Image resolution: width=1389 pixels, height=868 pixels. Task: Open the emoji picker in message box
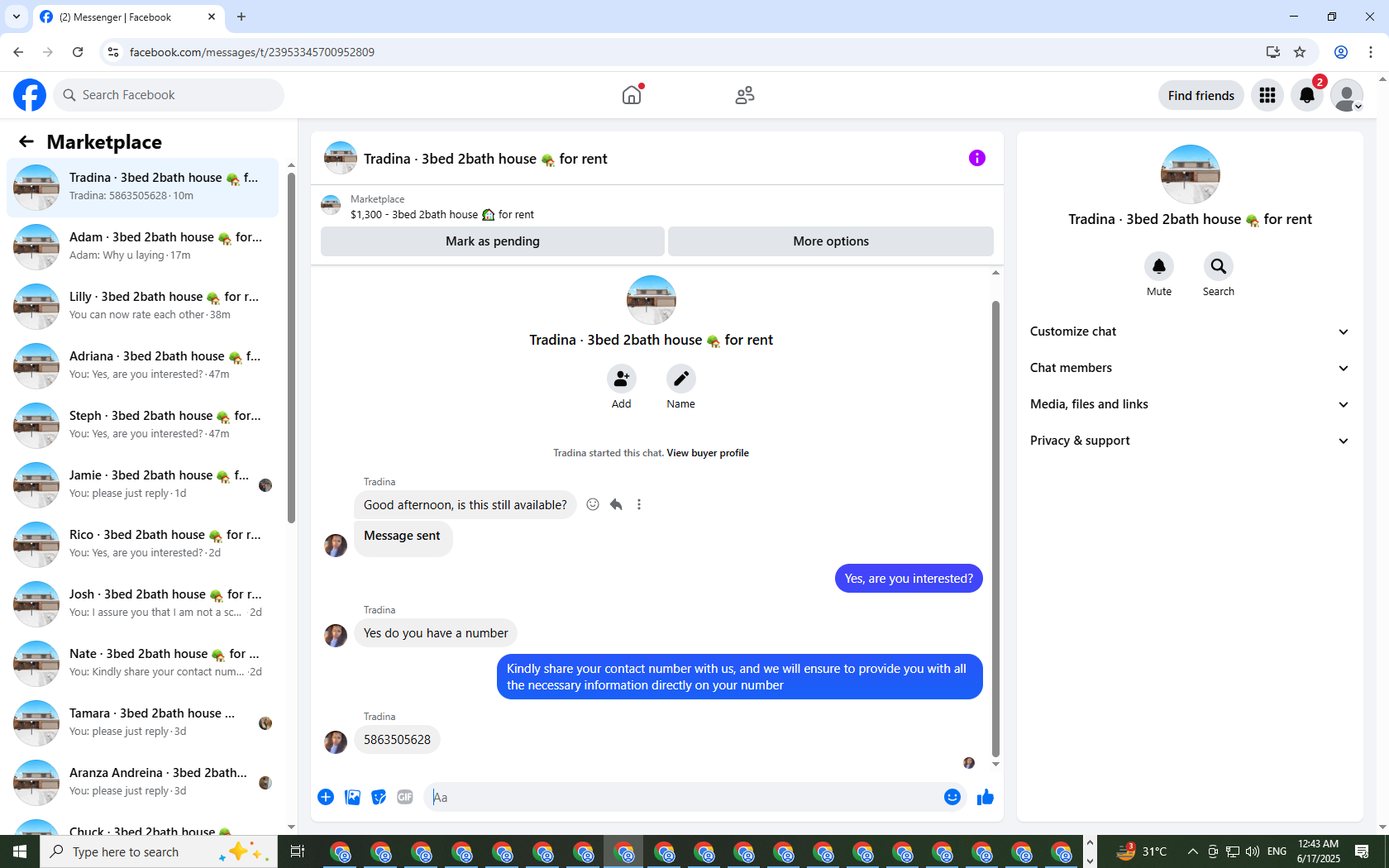[952, 797]
